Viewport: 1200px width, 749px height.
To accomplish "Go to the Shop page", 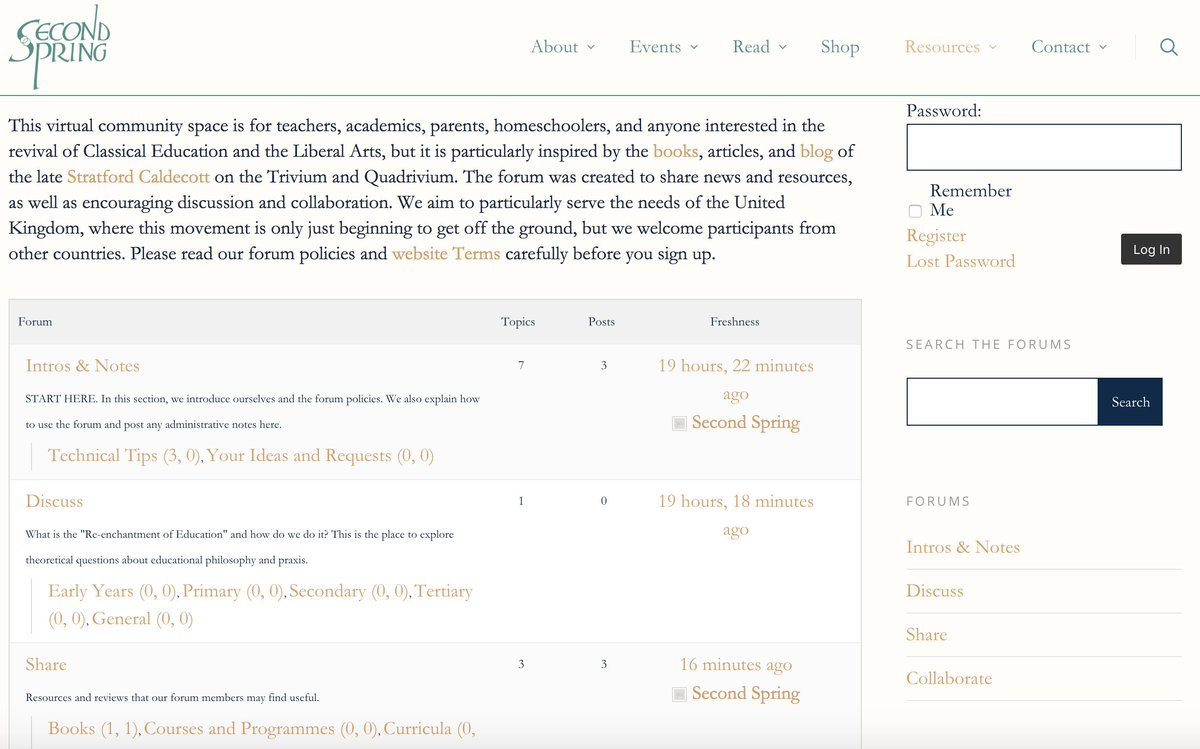I will 840,47.
